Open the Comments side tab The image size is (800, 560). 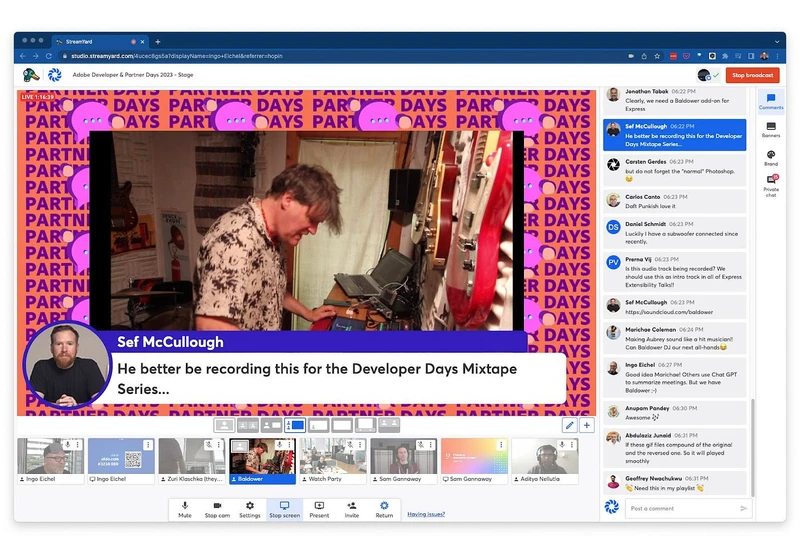coord(770,101)
